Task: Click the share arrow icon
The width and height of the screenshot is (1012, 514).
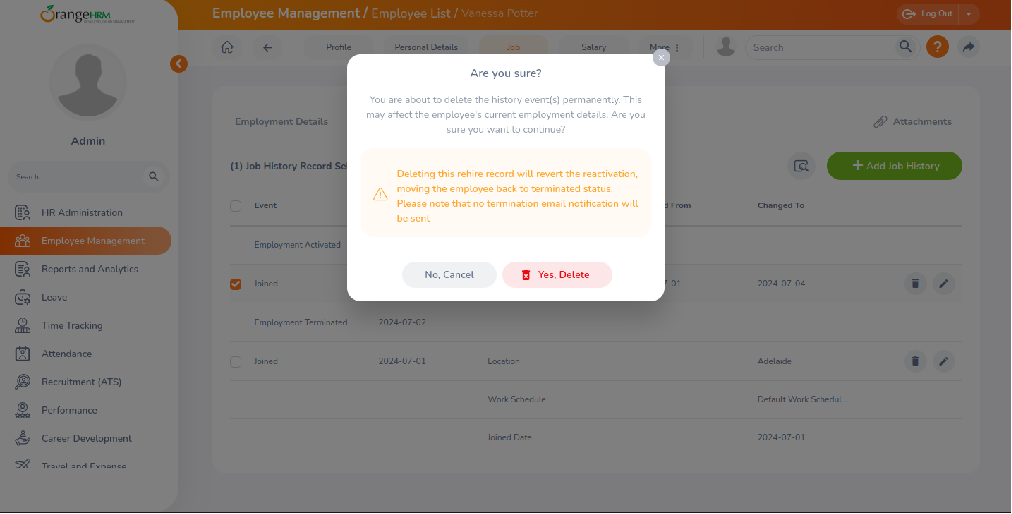Action: coord(968,47)
